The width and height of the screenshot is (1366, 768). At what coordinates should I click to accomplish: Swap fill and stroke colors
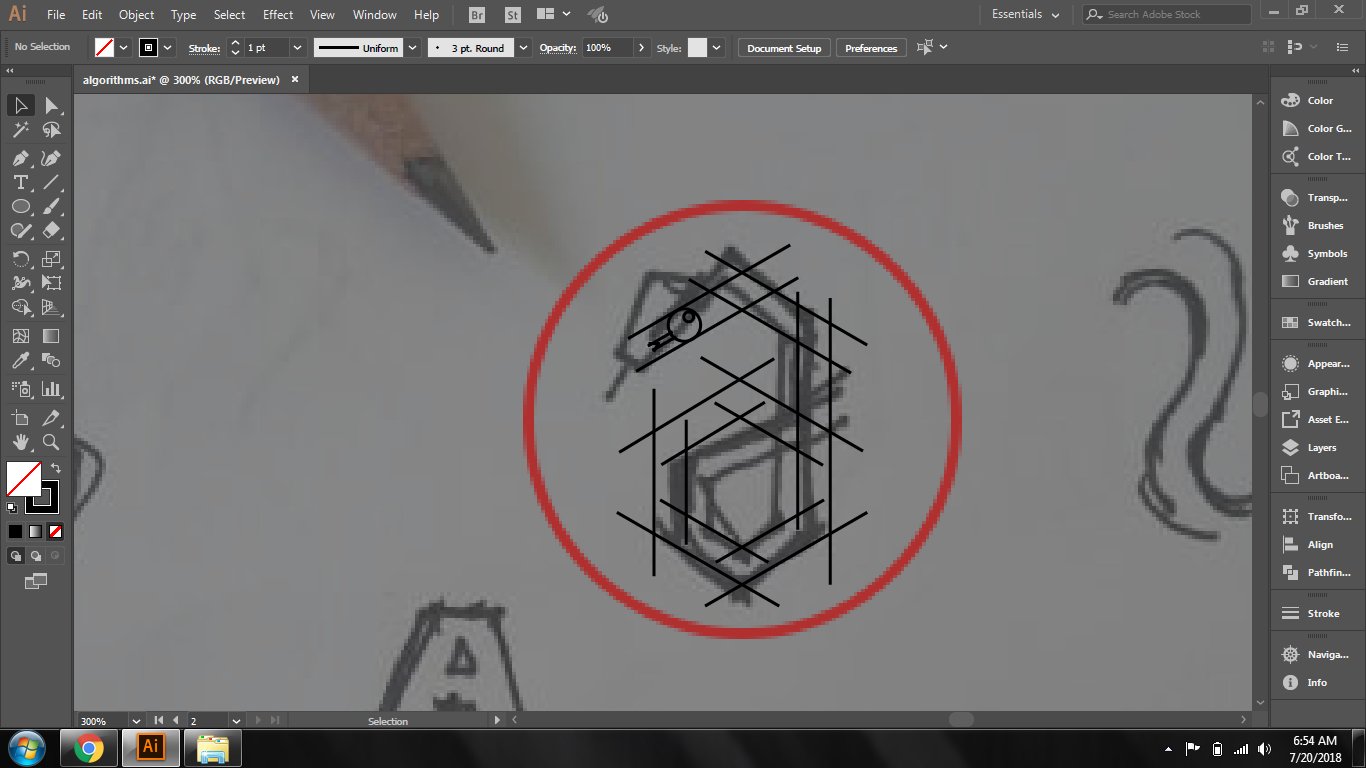(56, 467)
